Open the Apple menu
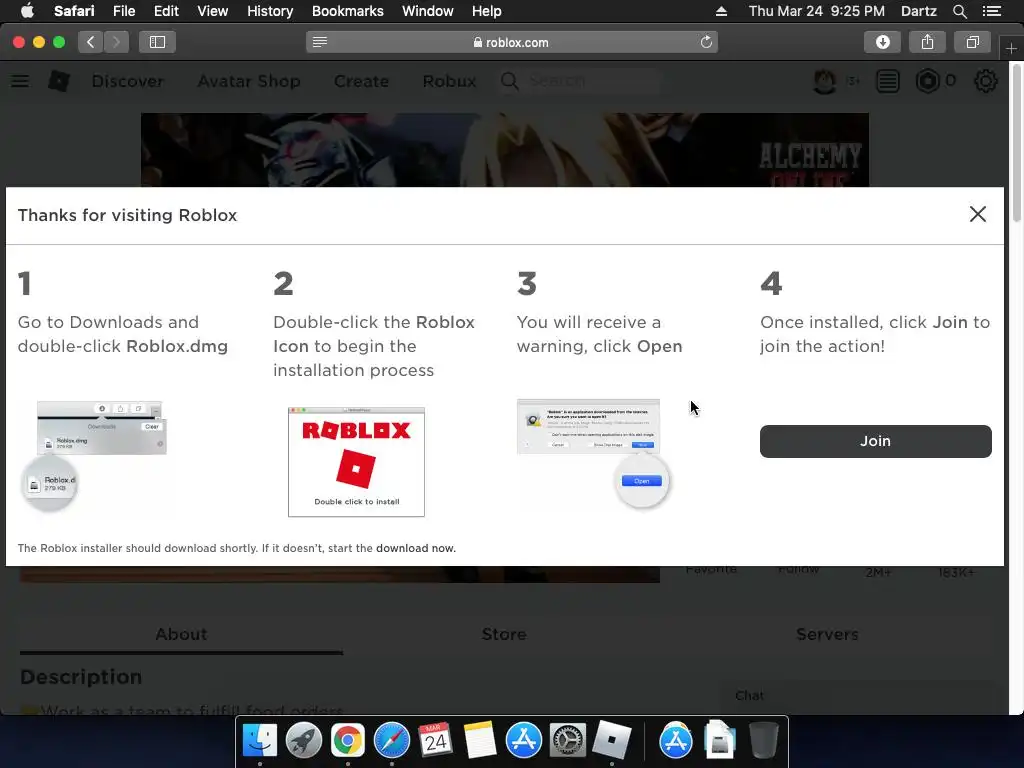Image resolution: width=1024 pixels, height=768 pixels. tap(27, 11)
